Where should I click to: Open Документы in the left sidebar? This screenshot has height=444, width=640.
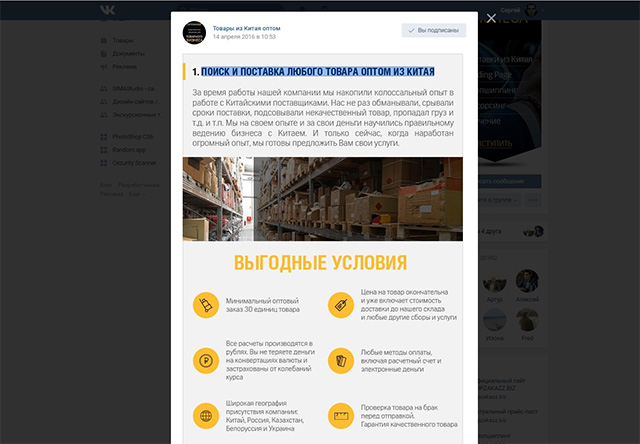(x=128, y=53)
